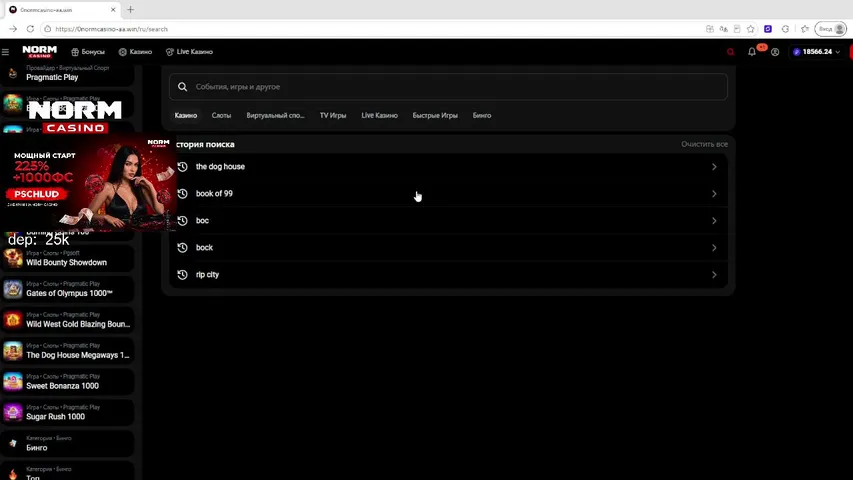Expand the 18566.24 balance dropdown
Screen dimensions: 853x480
818,52
